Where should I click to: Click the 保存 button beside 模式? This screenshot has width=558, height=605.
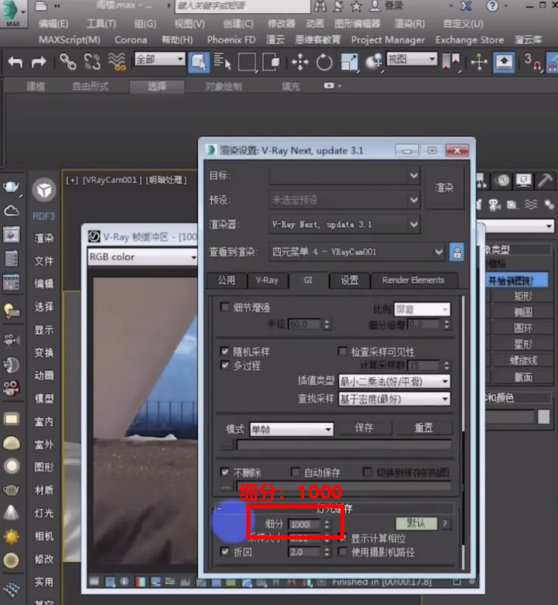[364, 428]
